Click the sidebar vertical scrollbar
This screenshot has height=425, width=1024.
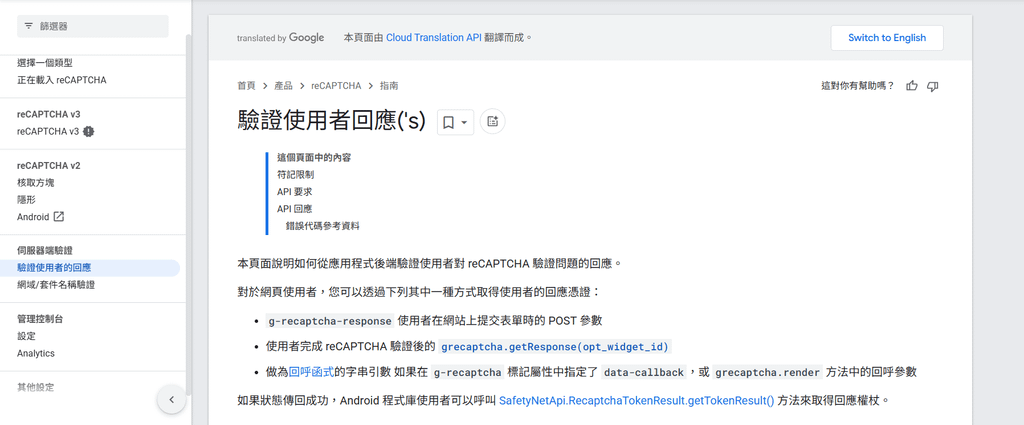click(189, 215)
